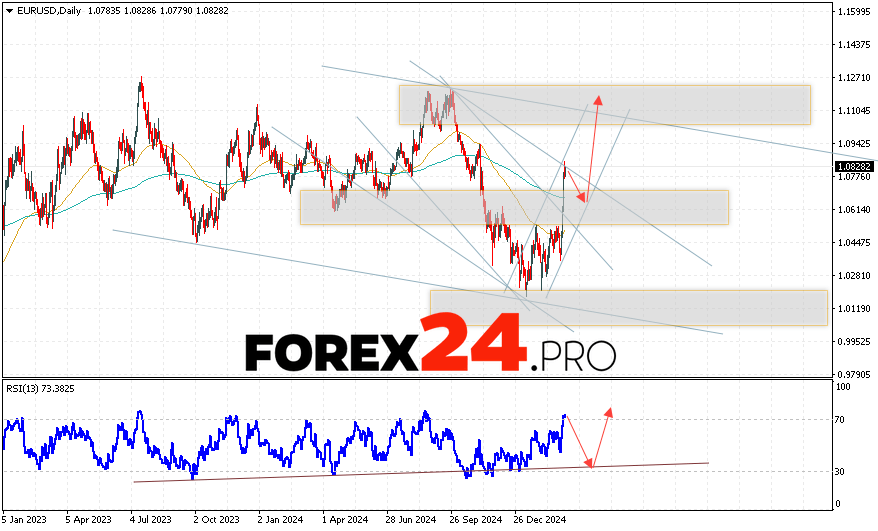The image size is (878, 531).
Task: Click the upward red arrowhead in RSI panel
Action: click(609, 411)
